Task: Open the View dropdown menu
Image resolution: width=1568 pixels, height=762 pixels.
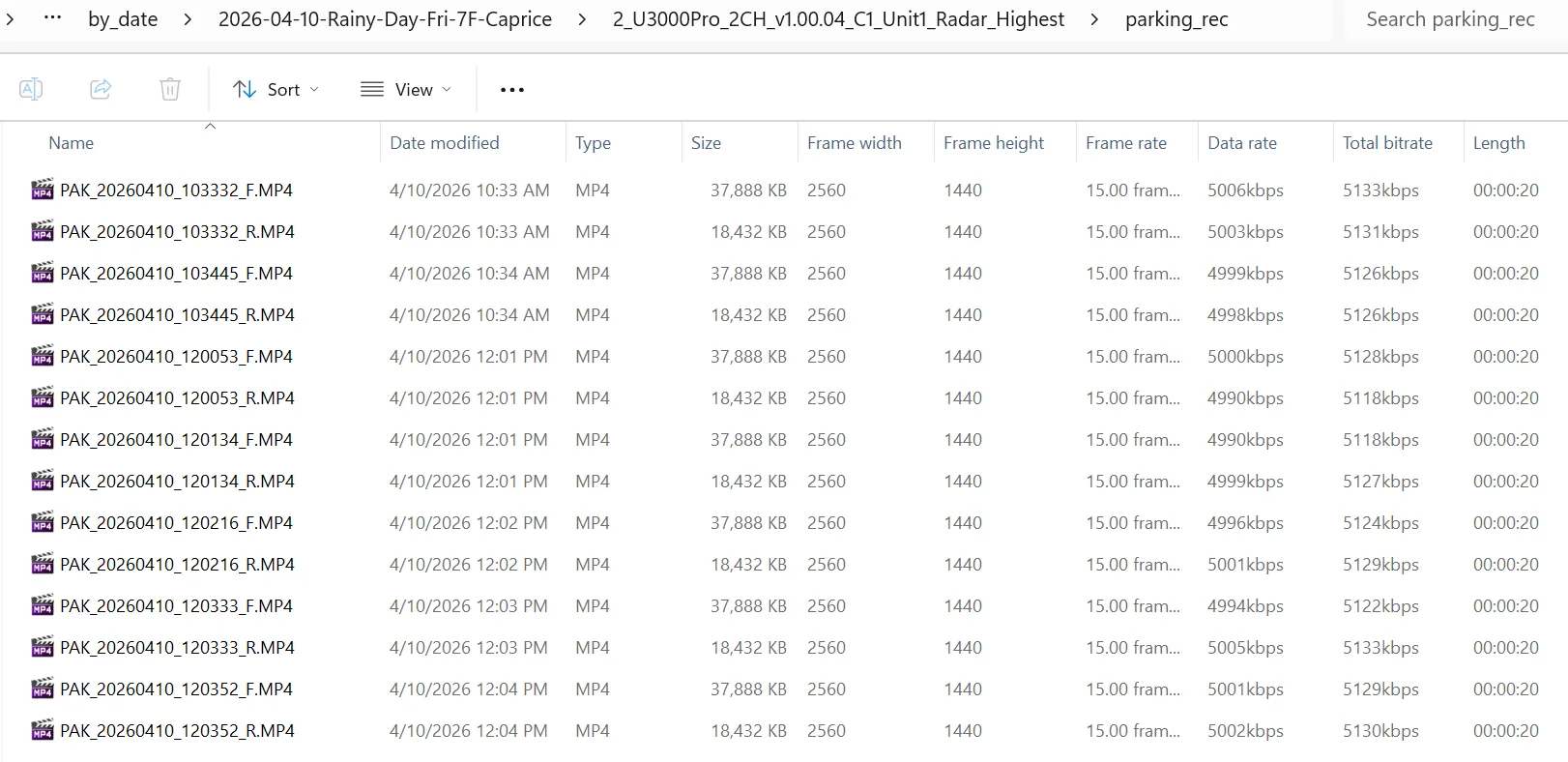Action: [x=406, y=90]
